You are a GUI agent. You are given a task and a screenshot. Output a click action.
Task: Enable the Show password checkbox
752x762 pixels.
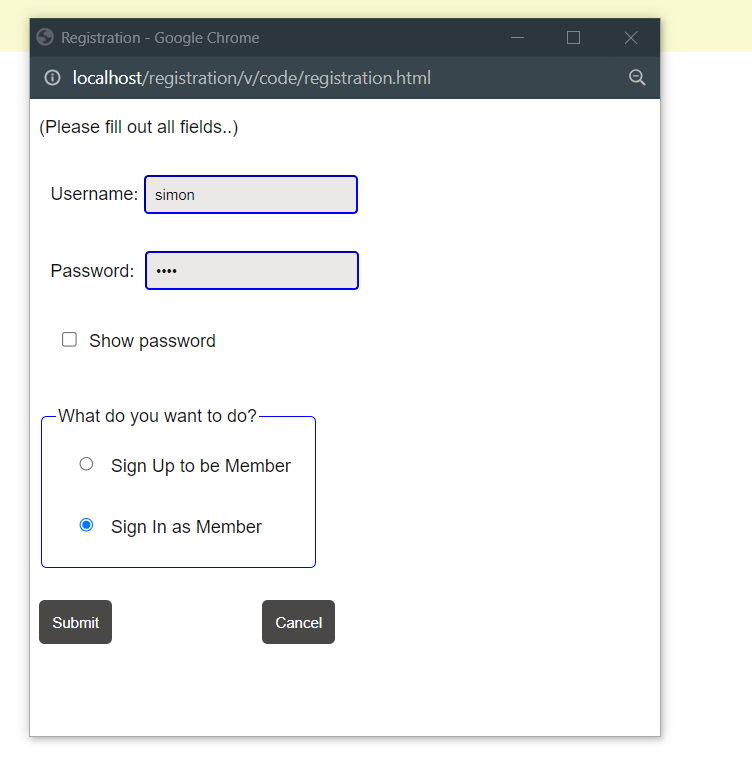tap(69, 340)
